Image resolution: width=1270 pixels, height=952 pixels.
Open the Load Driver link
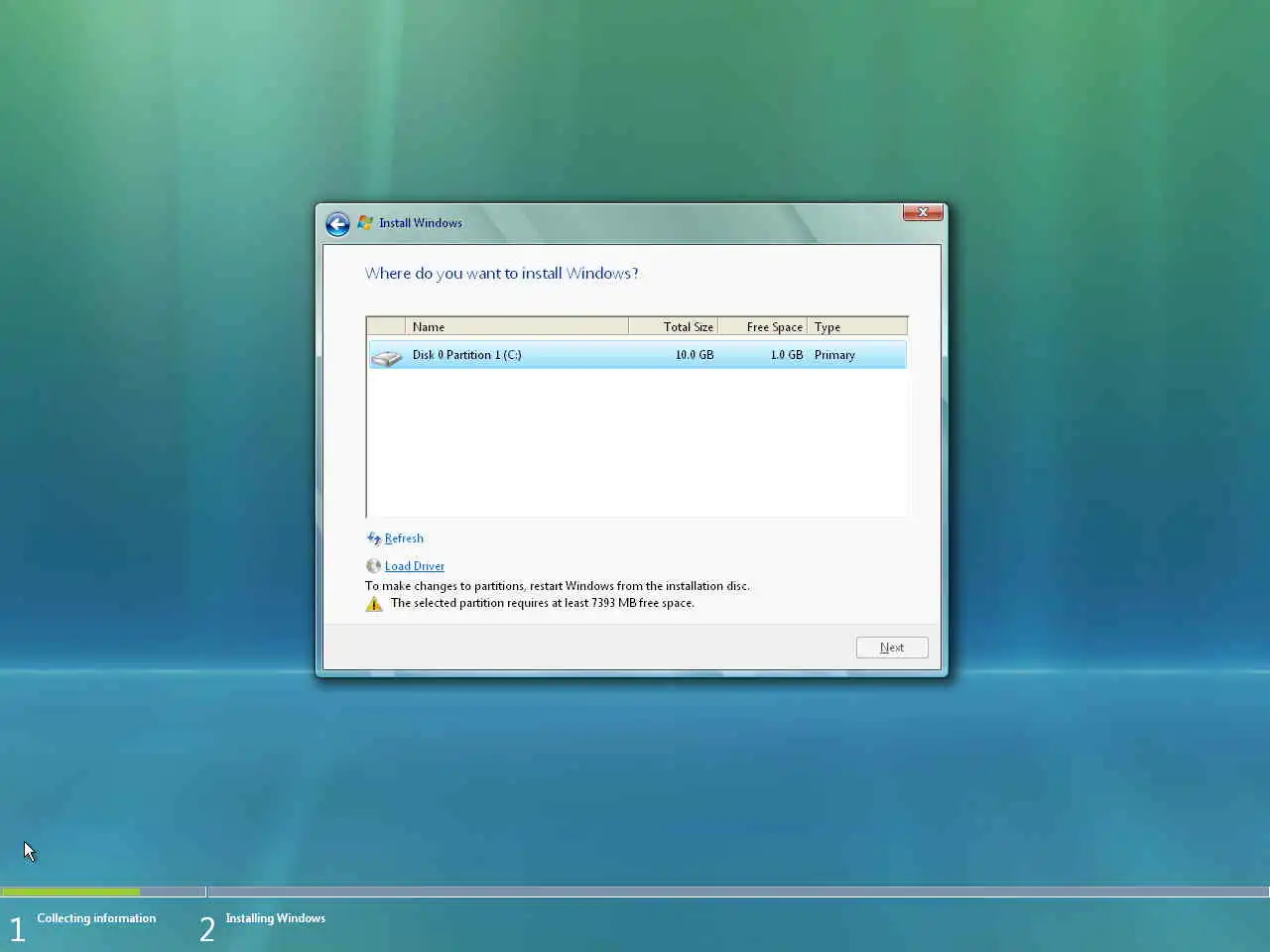click(415, 566)
